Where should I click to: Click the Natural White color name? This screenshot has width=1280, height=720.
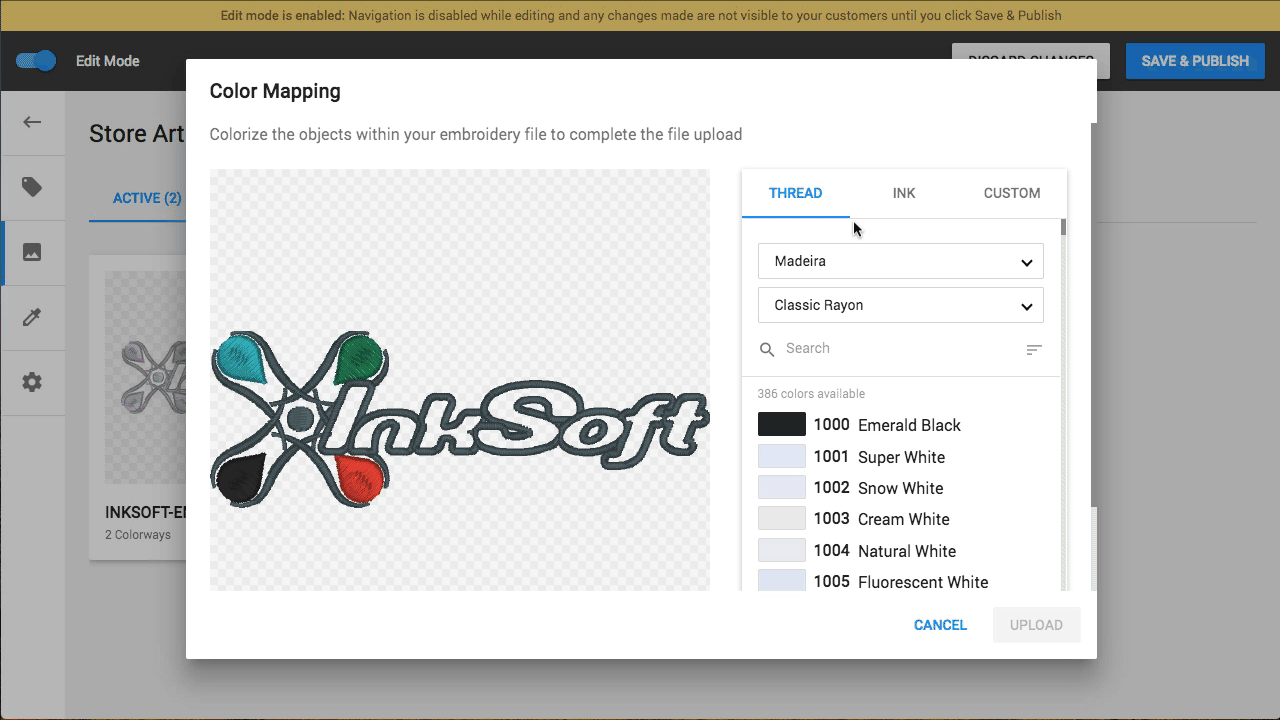(x=907, y=551)
